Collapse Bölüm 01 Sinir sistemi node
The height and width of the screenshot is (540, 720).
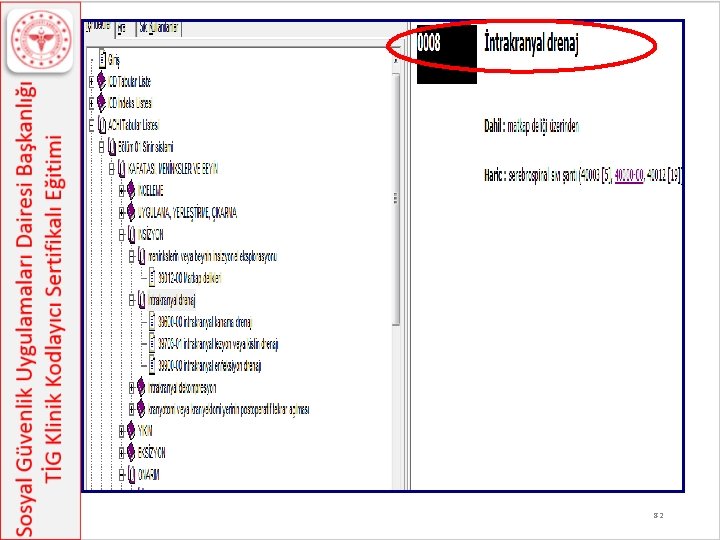(x=101, y=147)
